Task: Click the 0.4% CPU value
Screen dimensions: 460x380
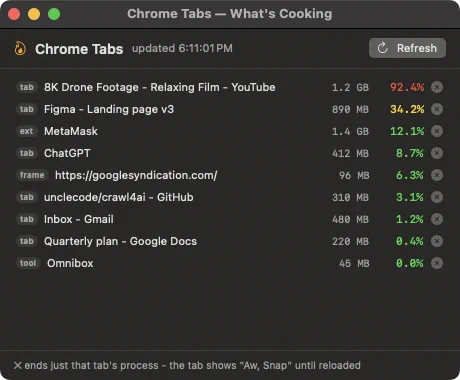Action: tap(410, 241)
